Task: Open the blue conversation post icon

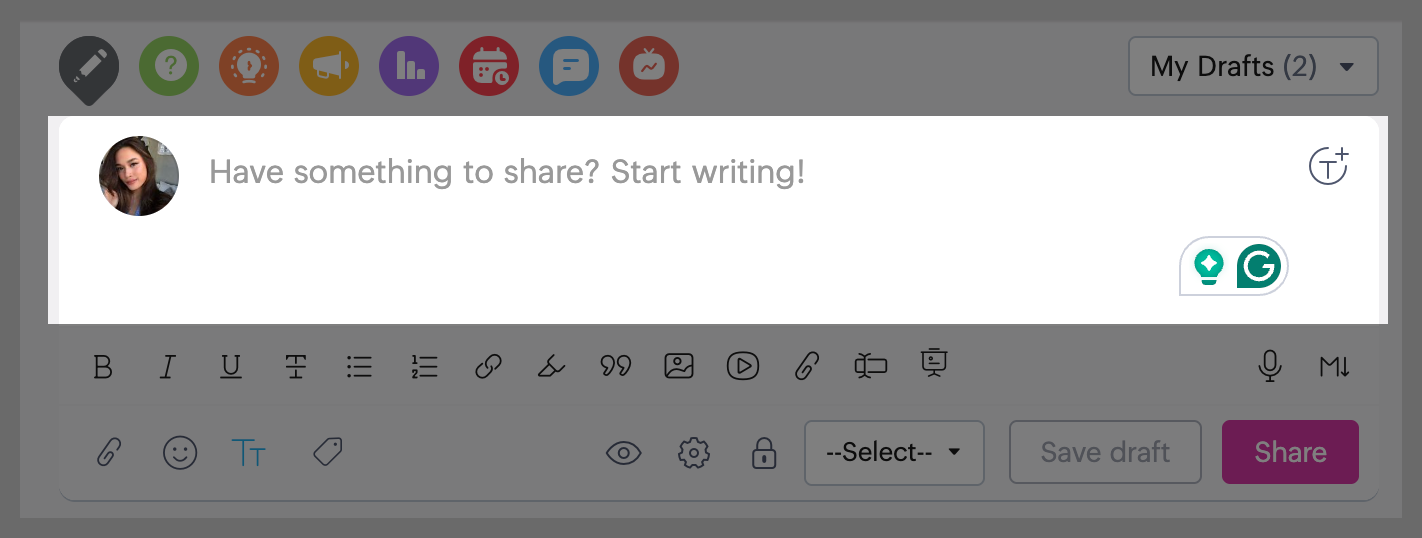Action: pos(569,67)
